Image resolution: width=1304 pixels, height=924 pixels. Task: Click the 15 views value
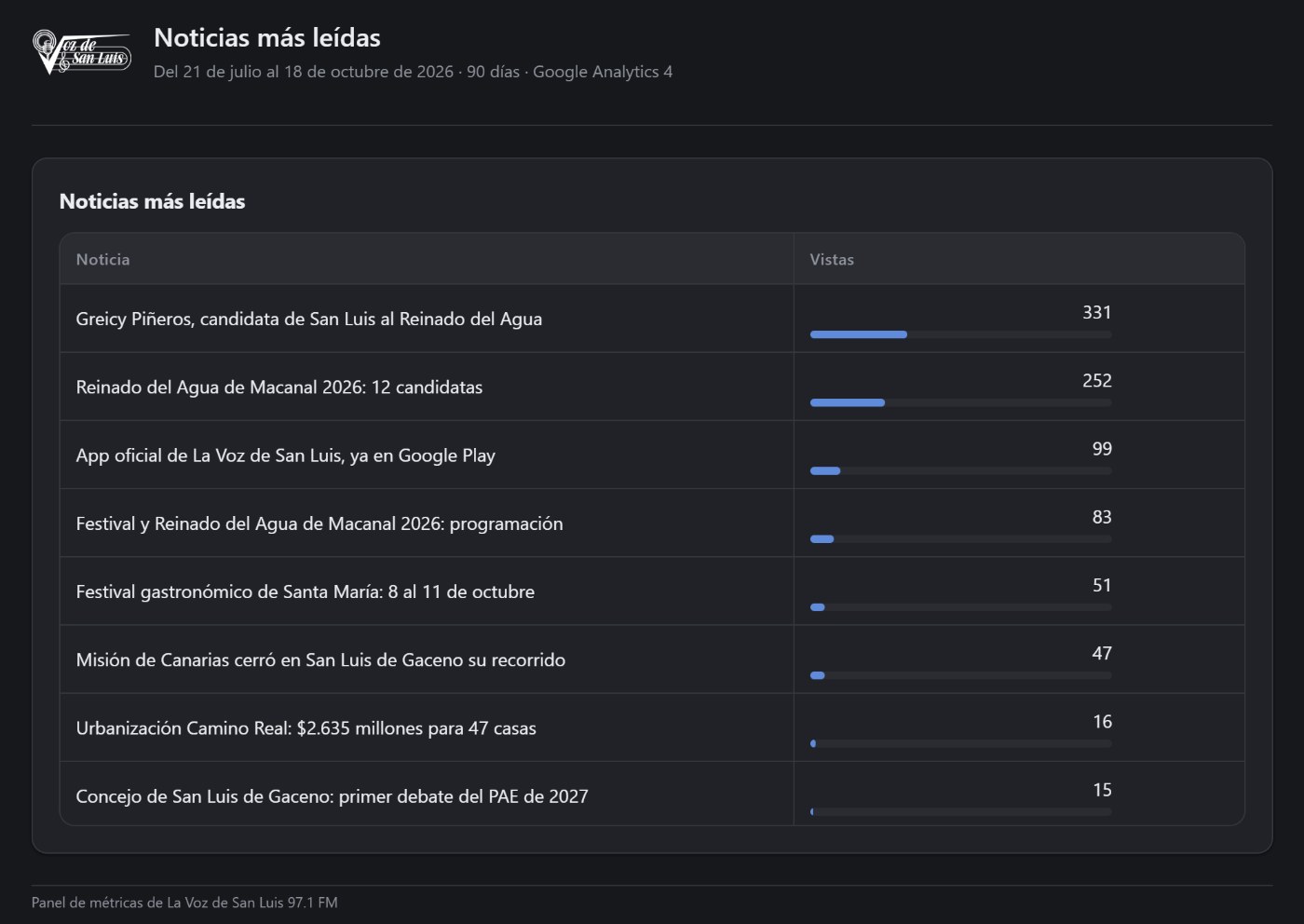click(1102, 790)
